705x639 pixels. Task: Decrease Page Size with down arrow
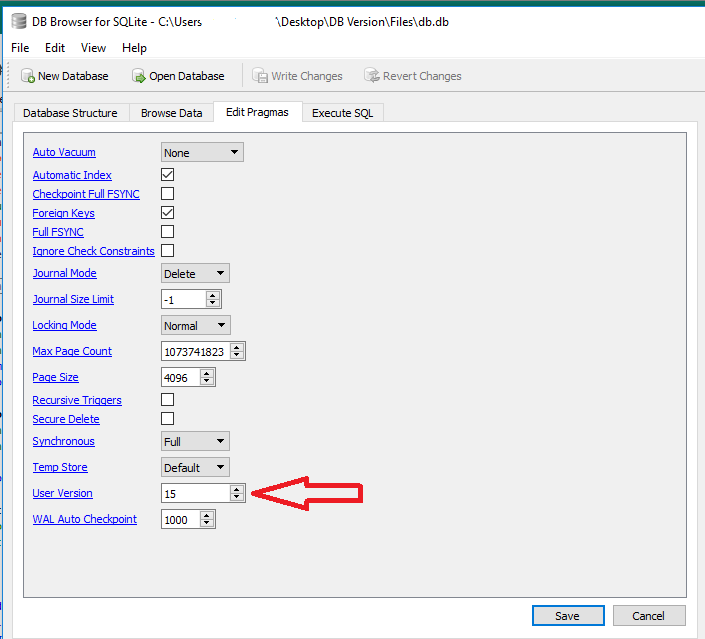[207, 382]
